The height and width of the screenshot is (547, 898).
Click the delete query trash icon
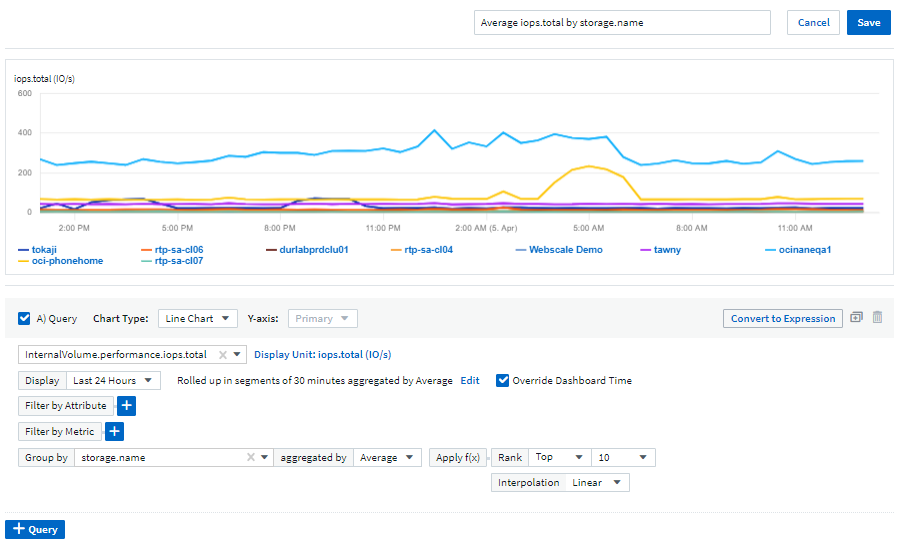click(x=877, y=318)
